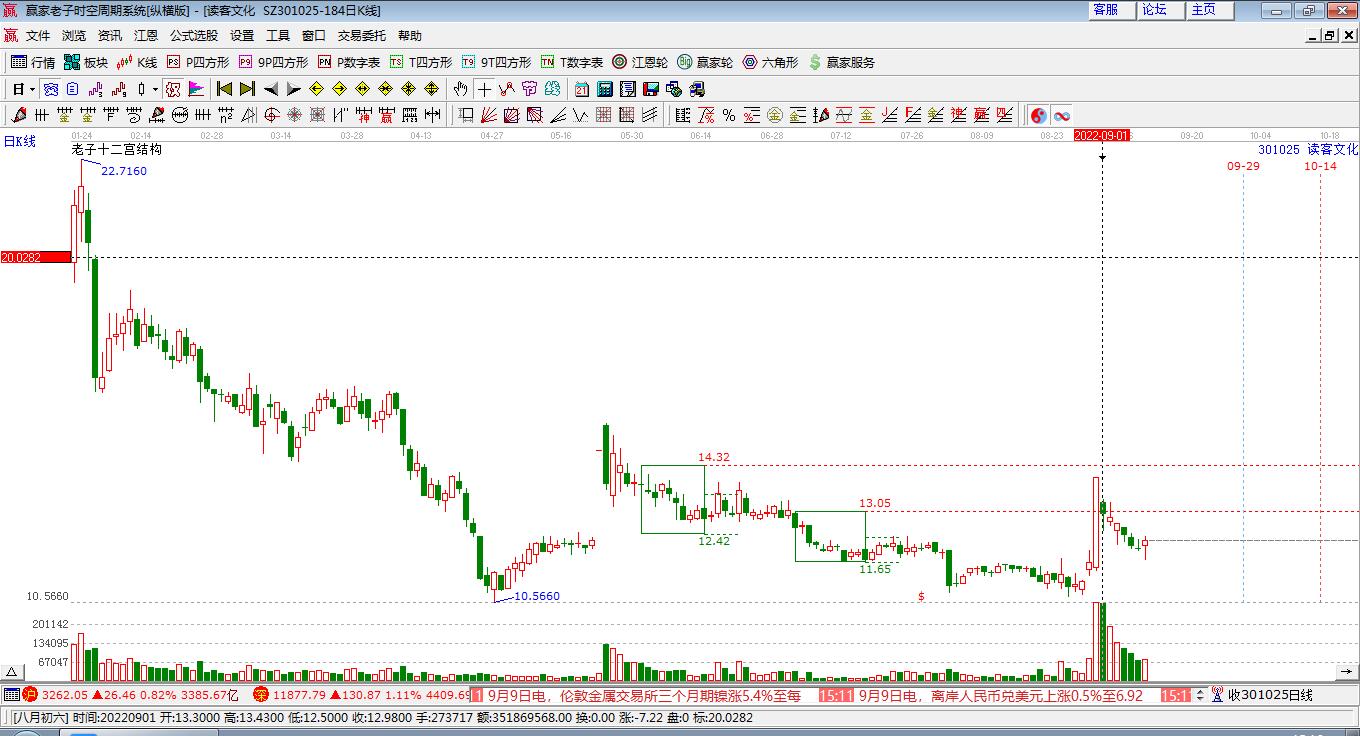This screenshot has height=736, width=1360.
Task: Click the floppy disk save icon
Action: point(650,89)
